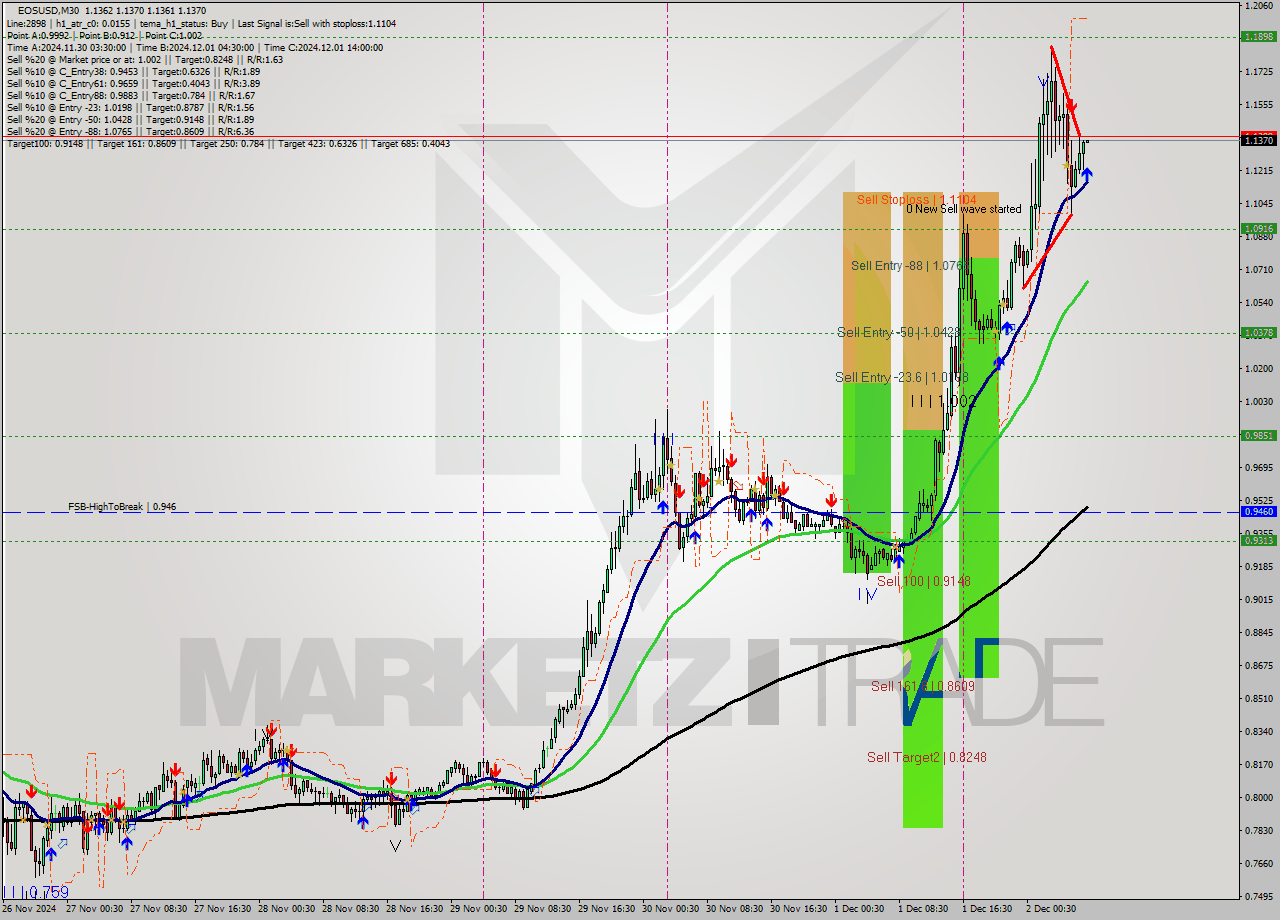Screen dimensions: 1280x920
Task: Click the 'Sell %10 @ C_Entry61: 0.9659' line
Action: [133, 83]
